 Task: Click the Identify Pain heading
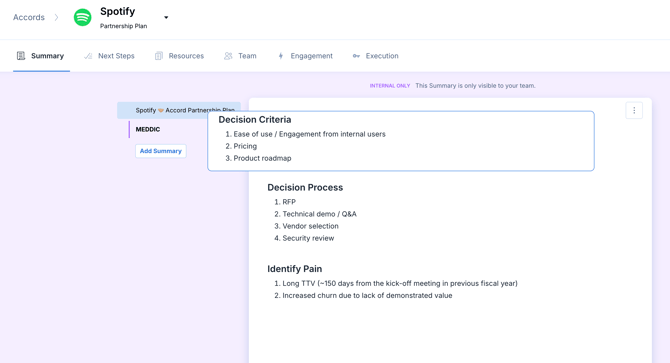point(295,269)
